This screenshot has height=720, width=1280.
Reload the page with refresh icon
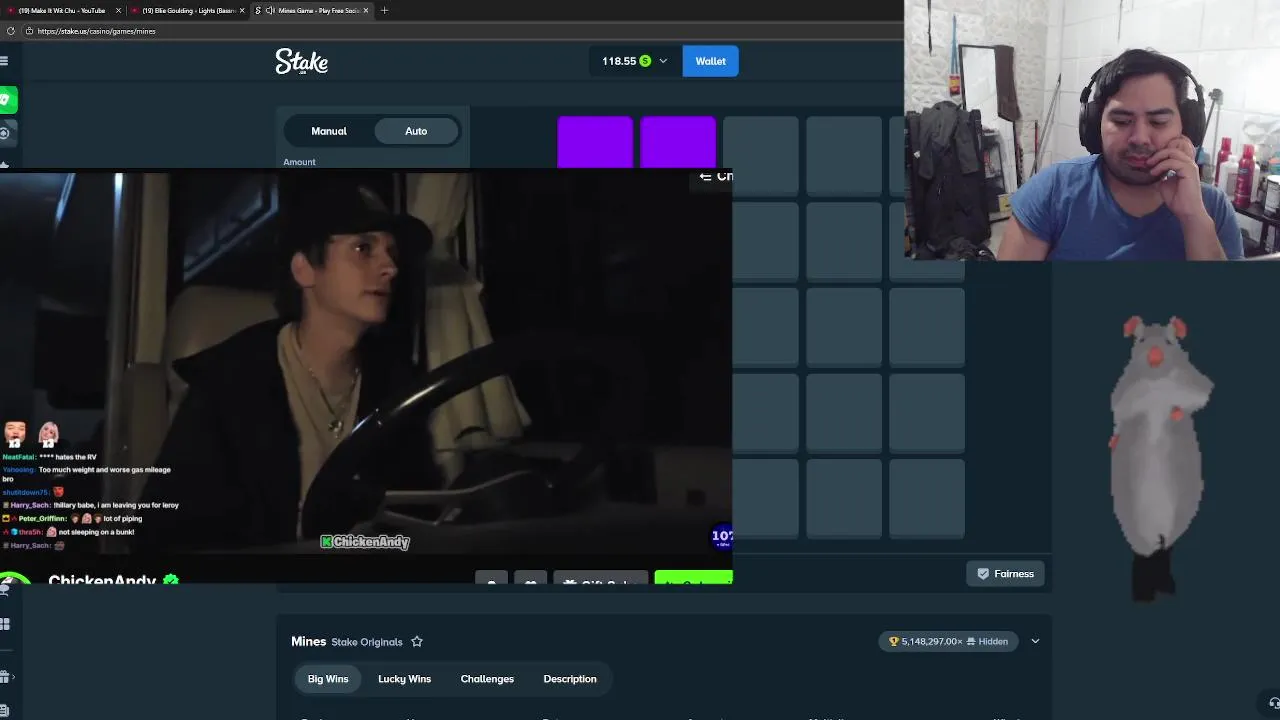pyautogui.click(x=11, y=31)
